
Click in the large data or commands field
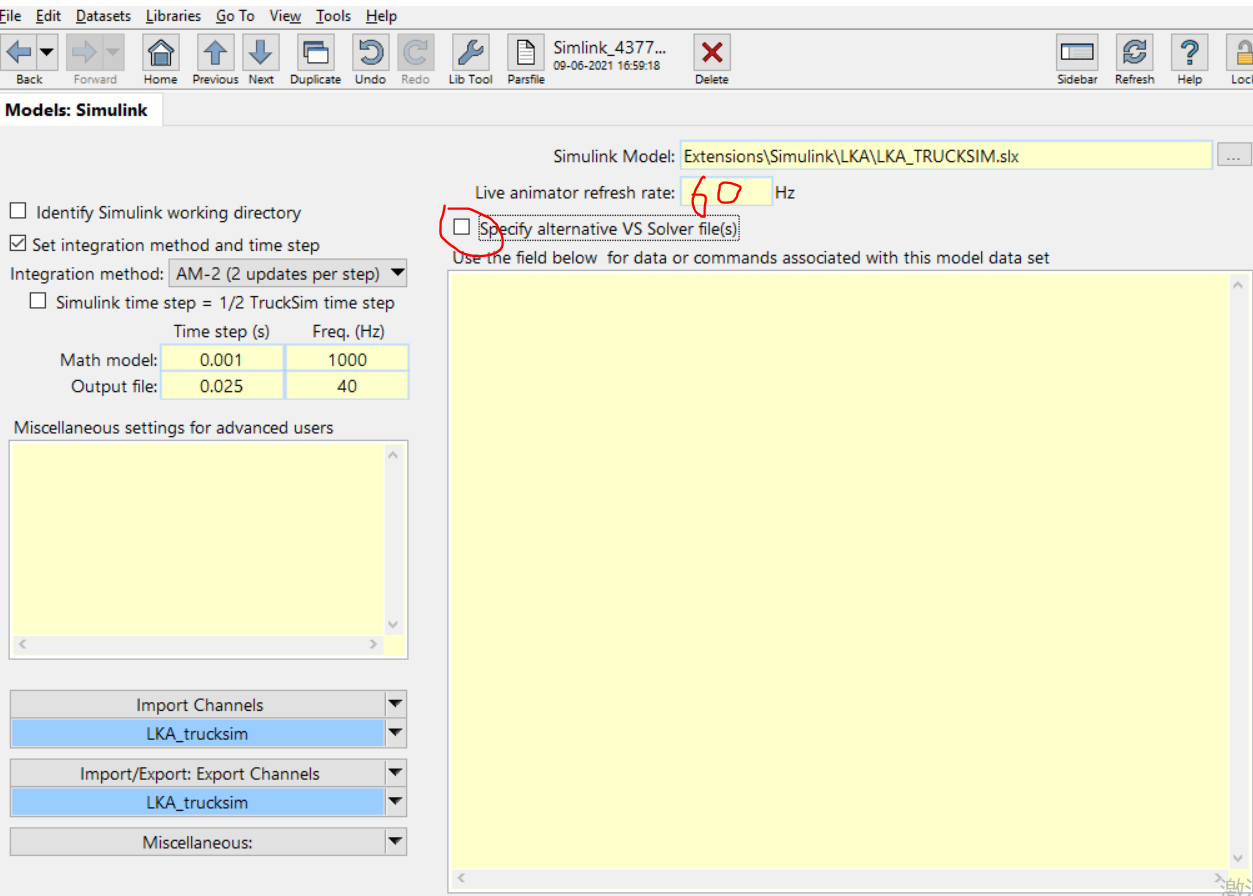(x=838, y=570)
